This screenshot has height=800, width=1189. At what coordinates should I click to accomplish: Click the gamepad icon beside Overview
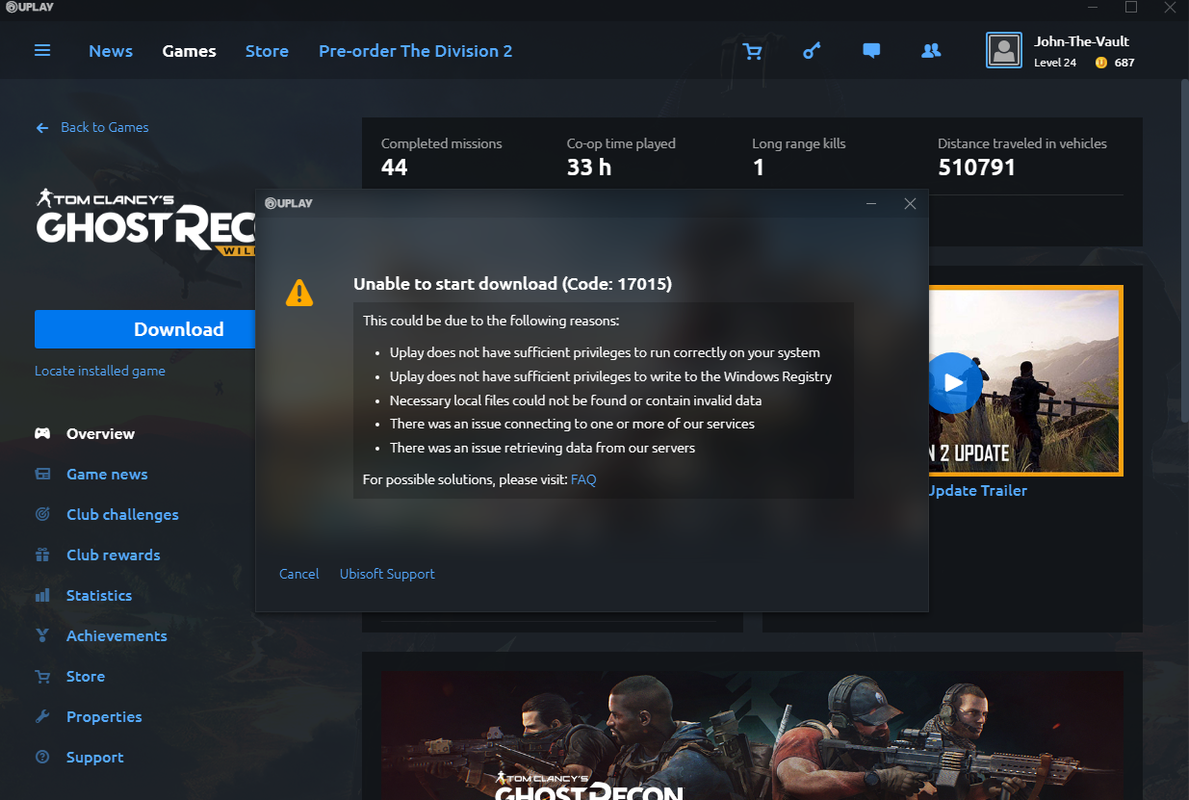coord(42,433)
